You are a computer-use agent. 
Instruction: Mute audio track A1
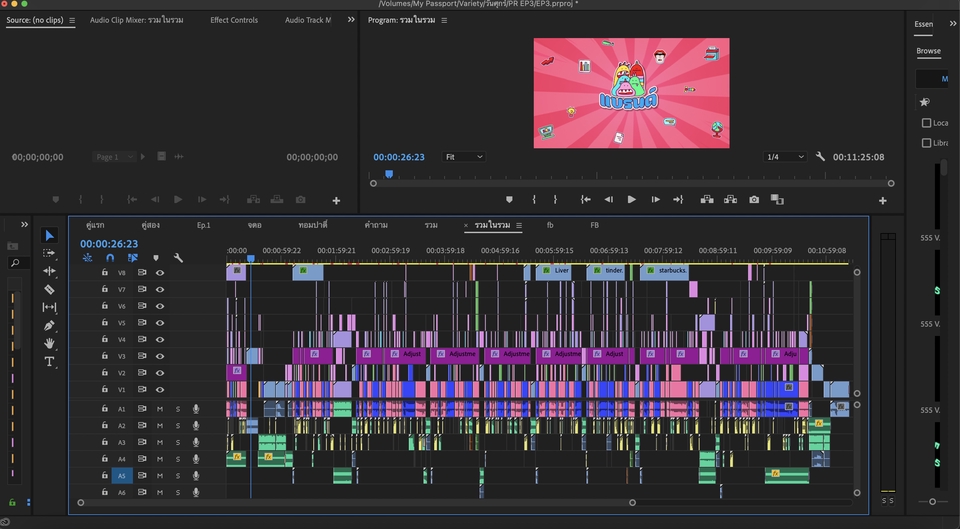[x=160, y=408]
